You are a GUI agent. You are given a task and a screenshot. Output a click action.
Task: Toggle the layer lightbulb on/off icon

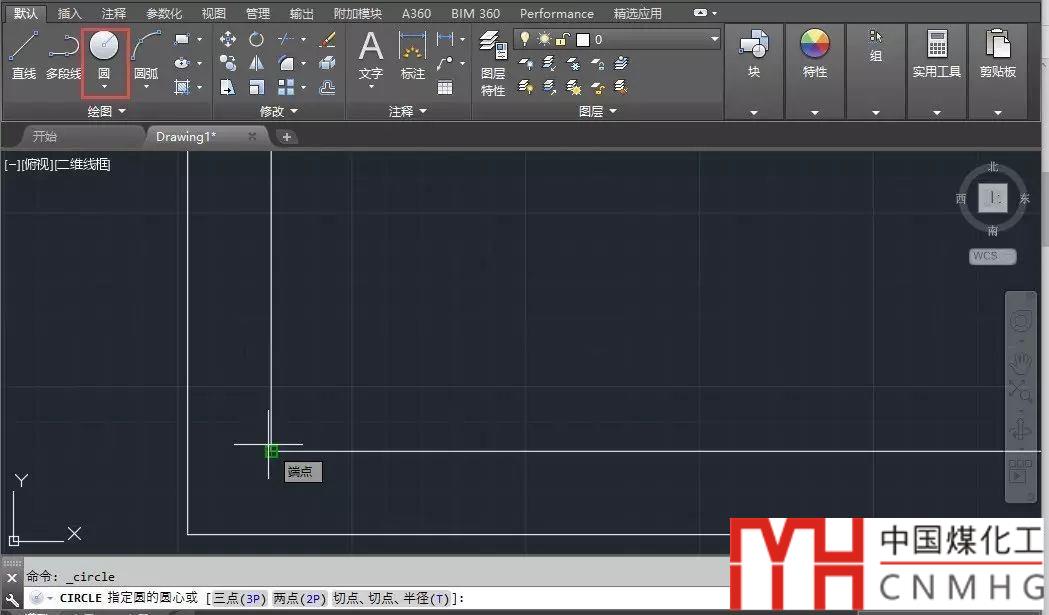[x=524, y=39]
